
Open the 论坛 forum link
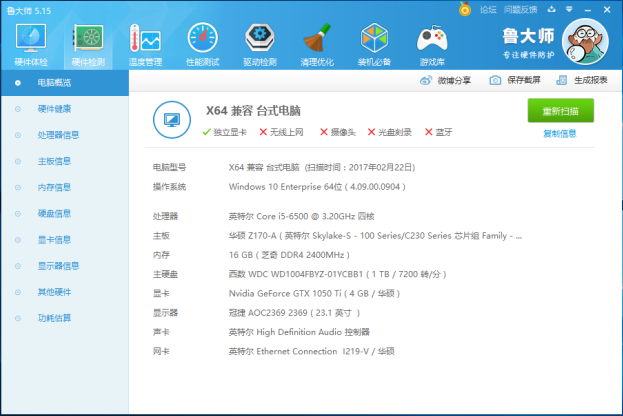(x=488, y=10)
